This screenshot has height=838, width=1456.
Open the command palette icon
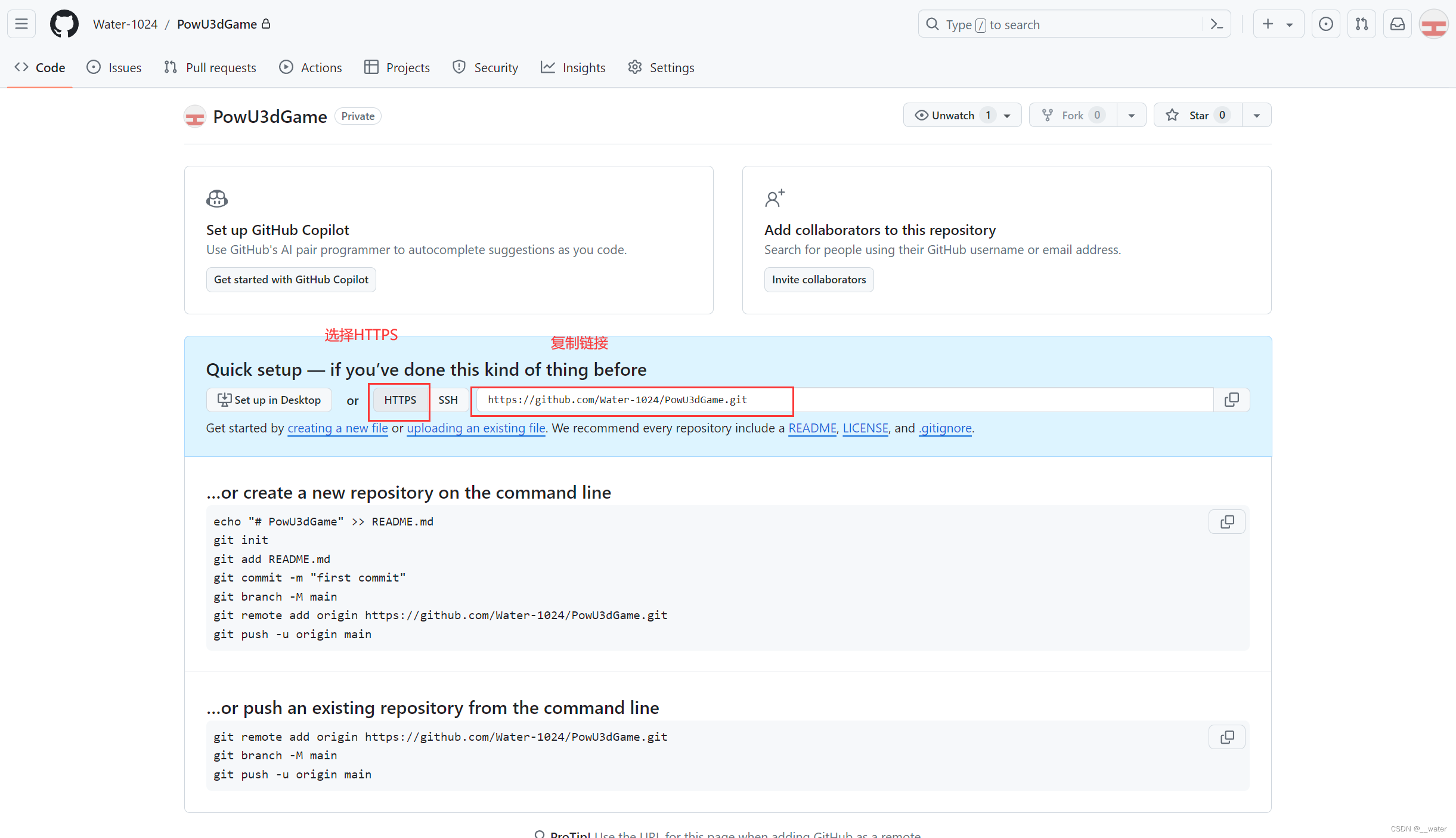(x=1216, y=24)
